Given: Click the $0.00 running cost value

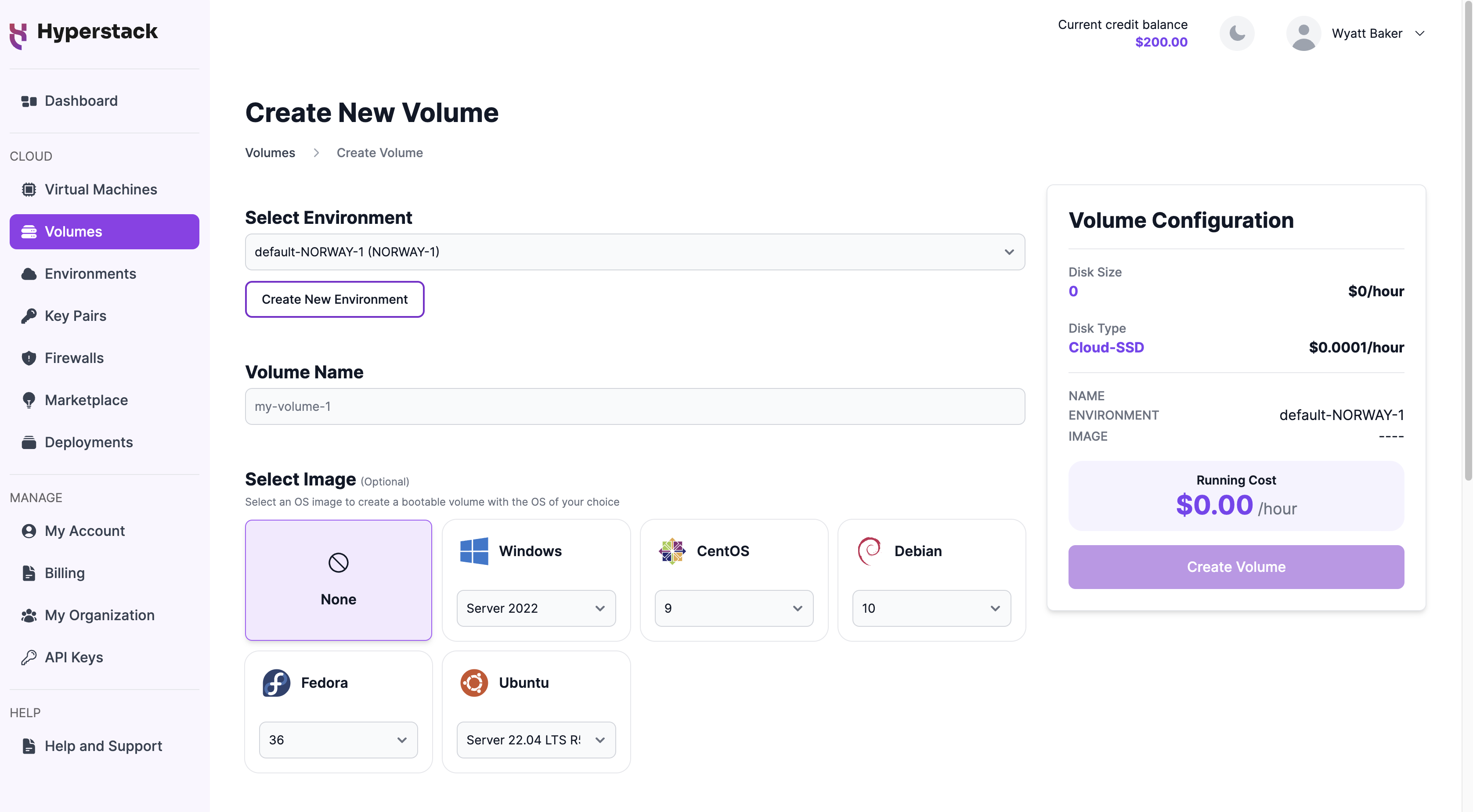Looking at the screenshot, I should tap(1214, 506).
